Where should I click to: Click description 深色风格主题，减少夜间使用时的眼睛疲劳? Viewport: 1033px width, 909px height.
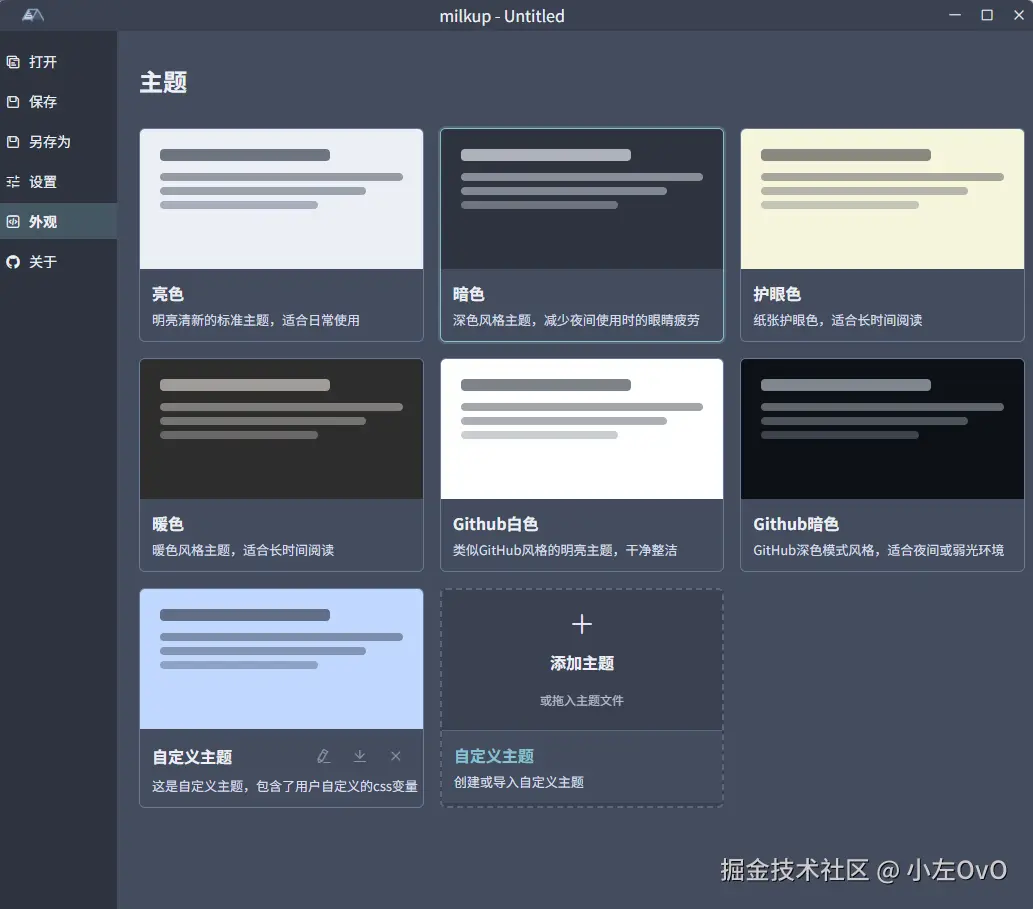pos(576,320)
